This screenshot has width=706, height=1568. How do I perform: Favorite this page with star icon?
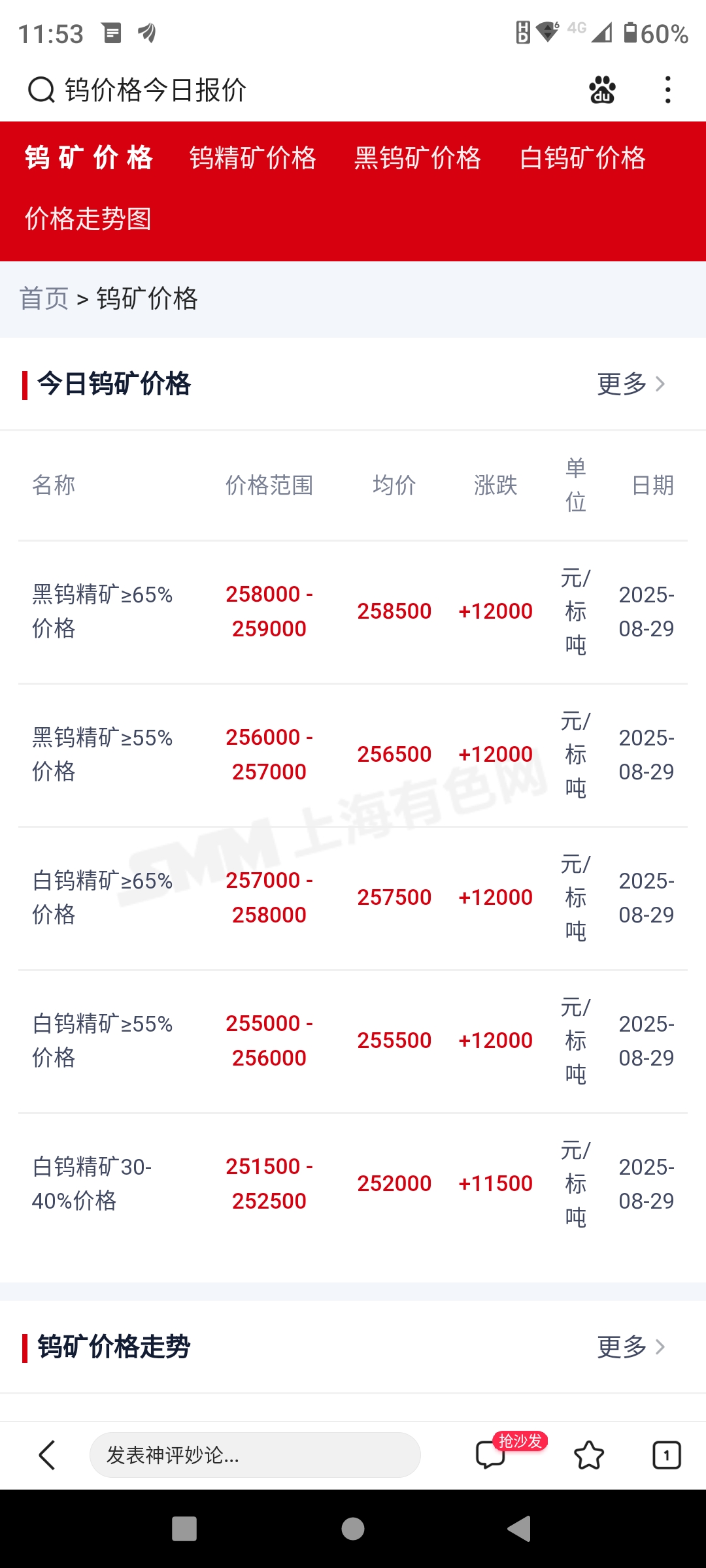(x=589, y=1455)
